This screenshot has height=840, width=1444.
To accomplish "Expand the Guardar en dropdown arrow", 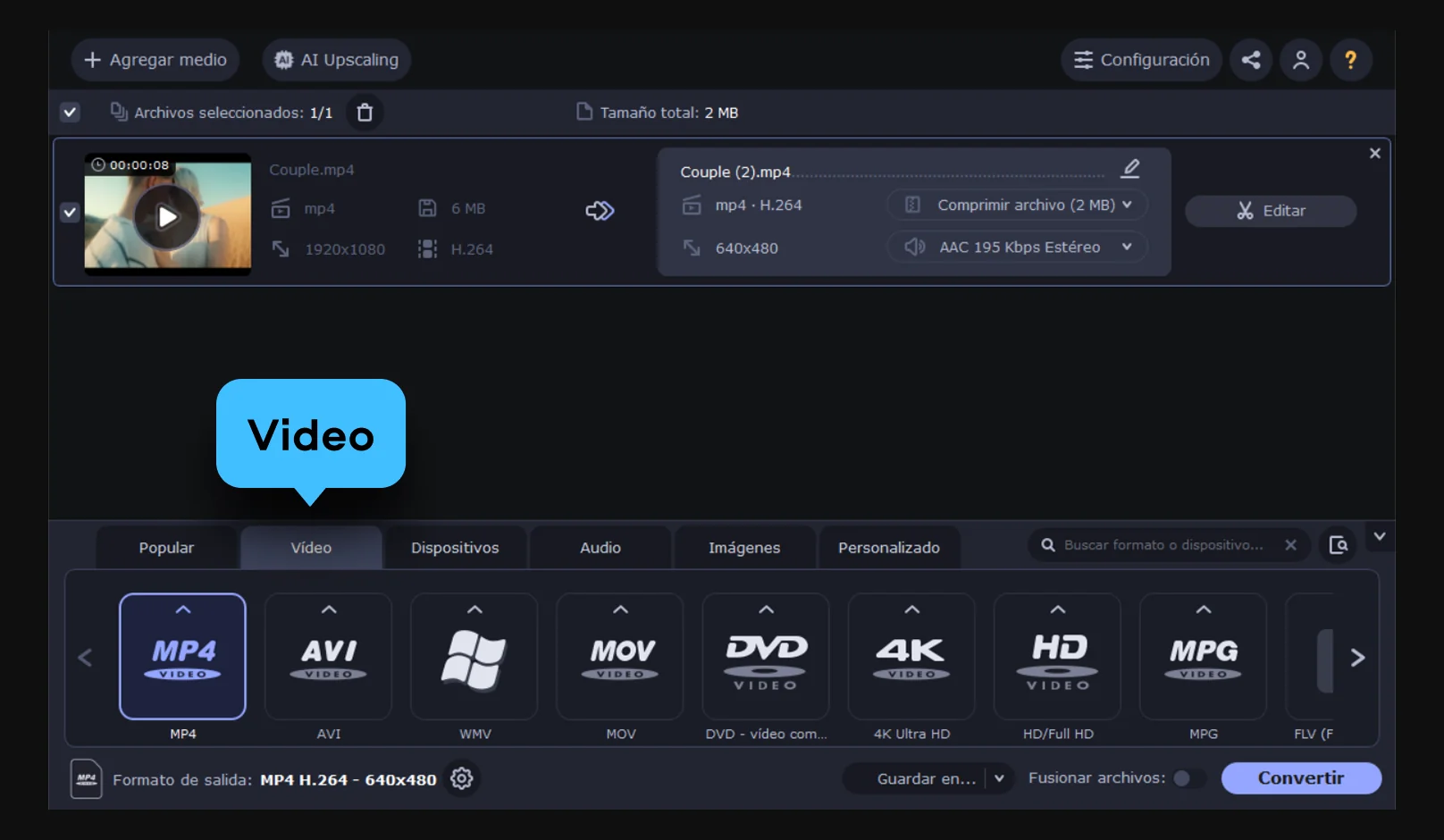I will (x=999, y=778).
